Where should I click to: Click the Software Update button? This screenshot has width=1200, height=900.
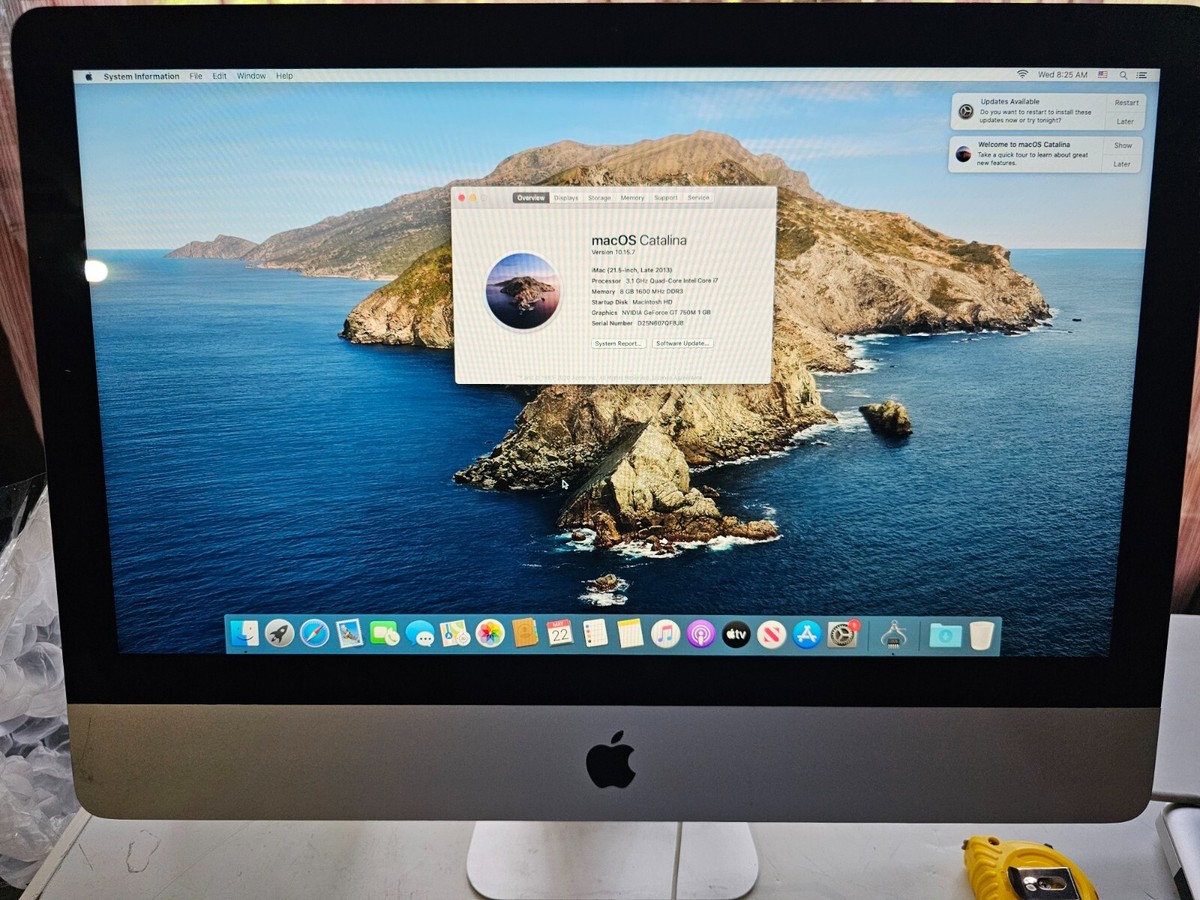683,343
